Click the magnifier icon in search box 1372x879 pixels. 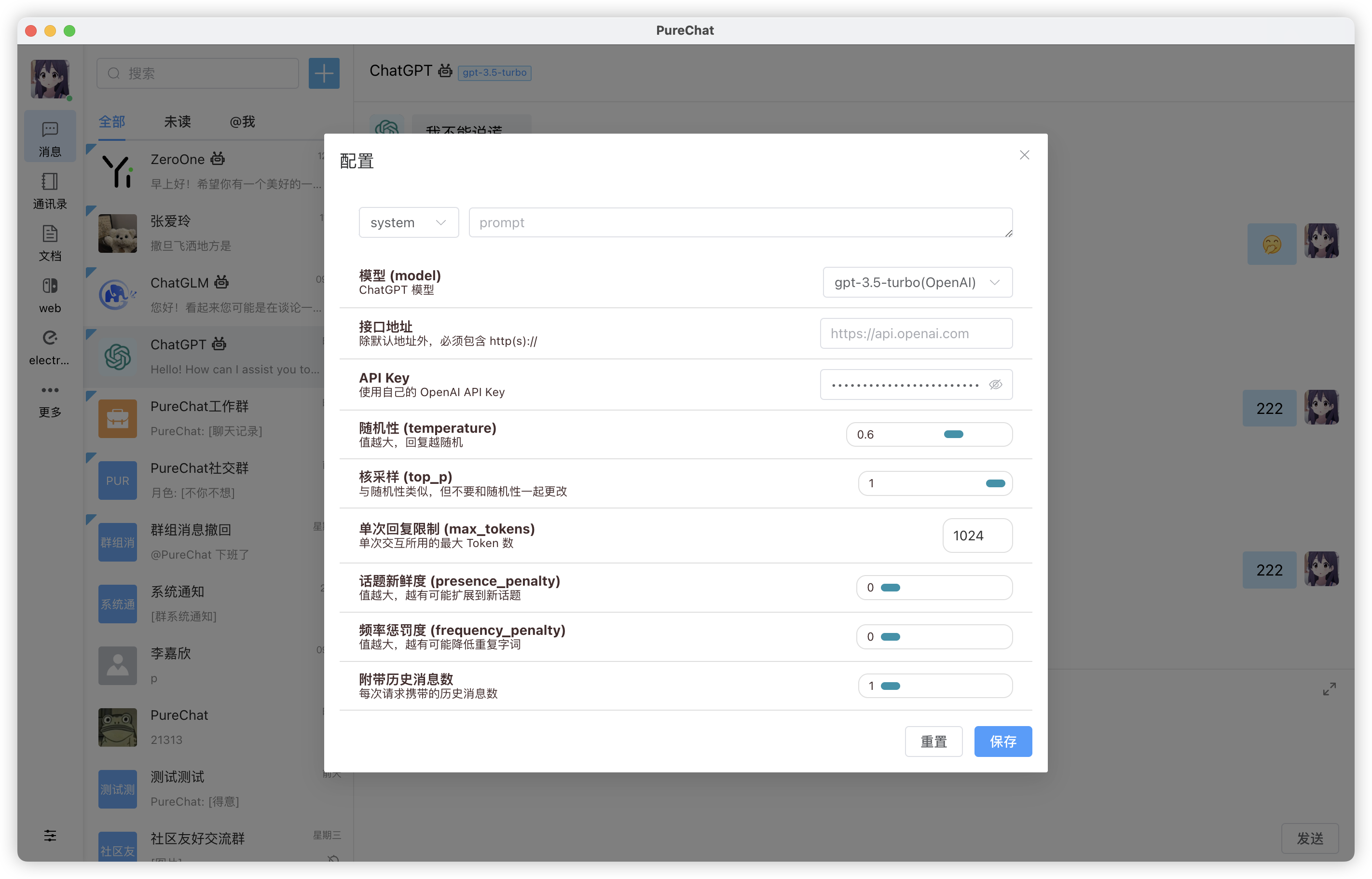coord(113,73)
